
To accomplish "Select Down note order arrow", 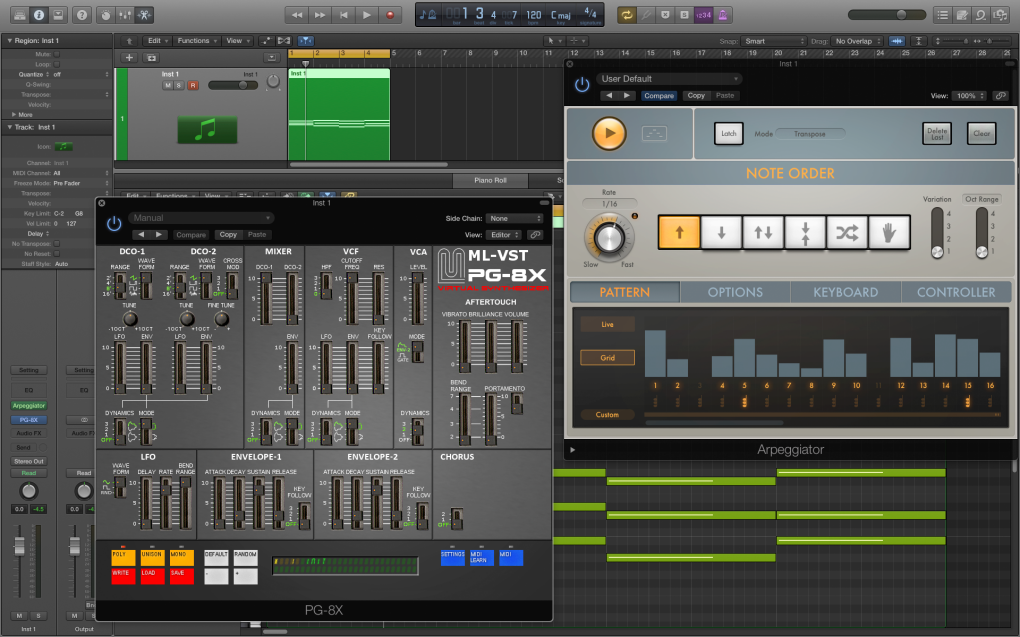I will 721,232.
